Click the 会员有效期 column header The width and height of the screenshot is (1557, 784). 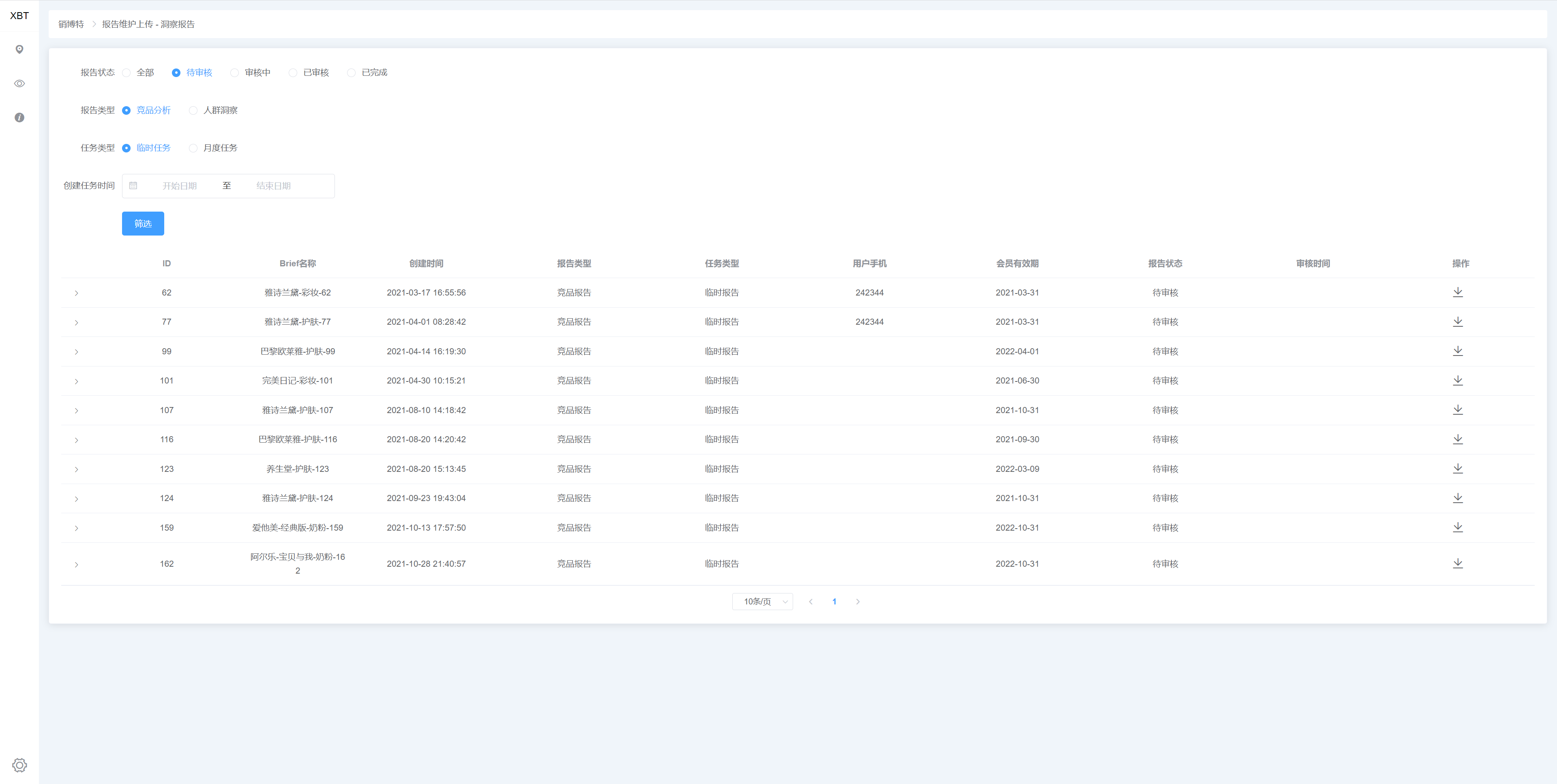(1017, 263)
